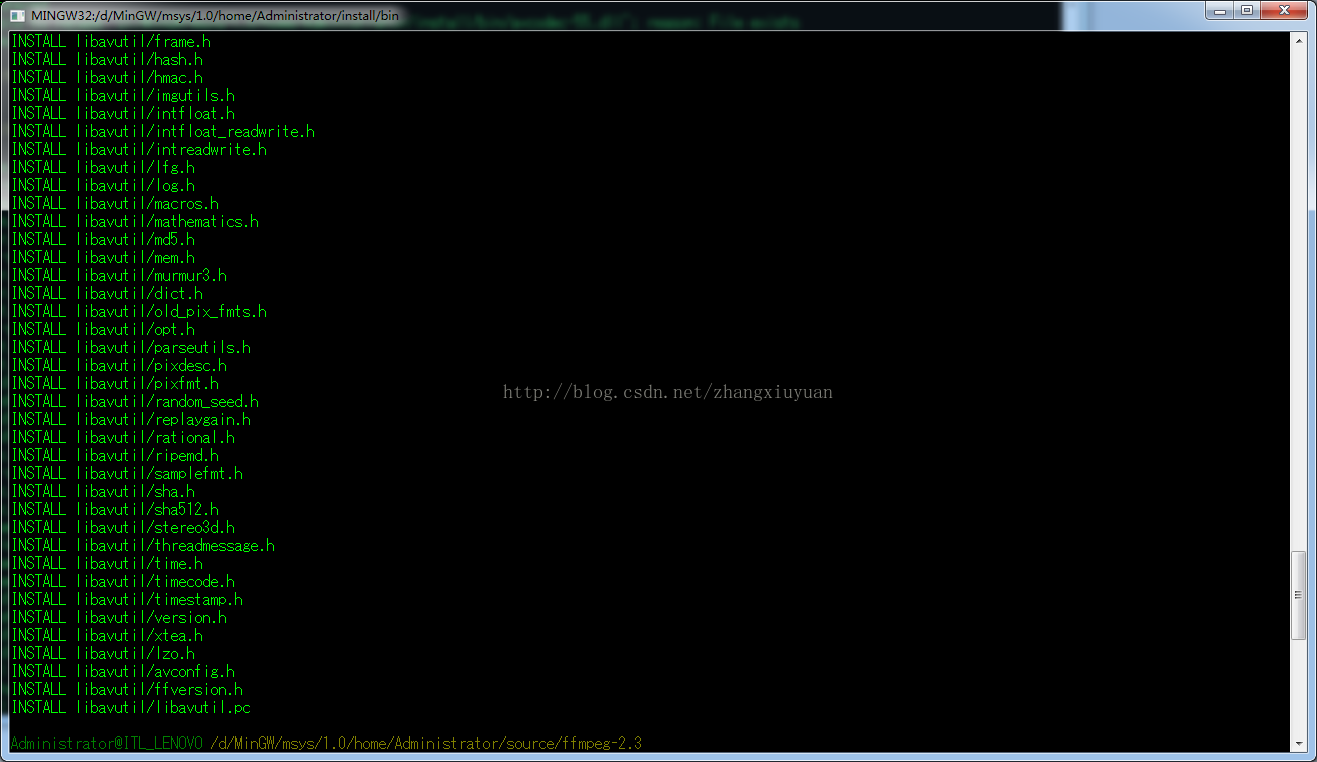Click the line 'INSTALL libavutil/random_seed.h'

point(135,402)
